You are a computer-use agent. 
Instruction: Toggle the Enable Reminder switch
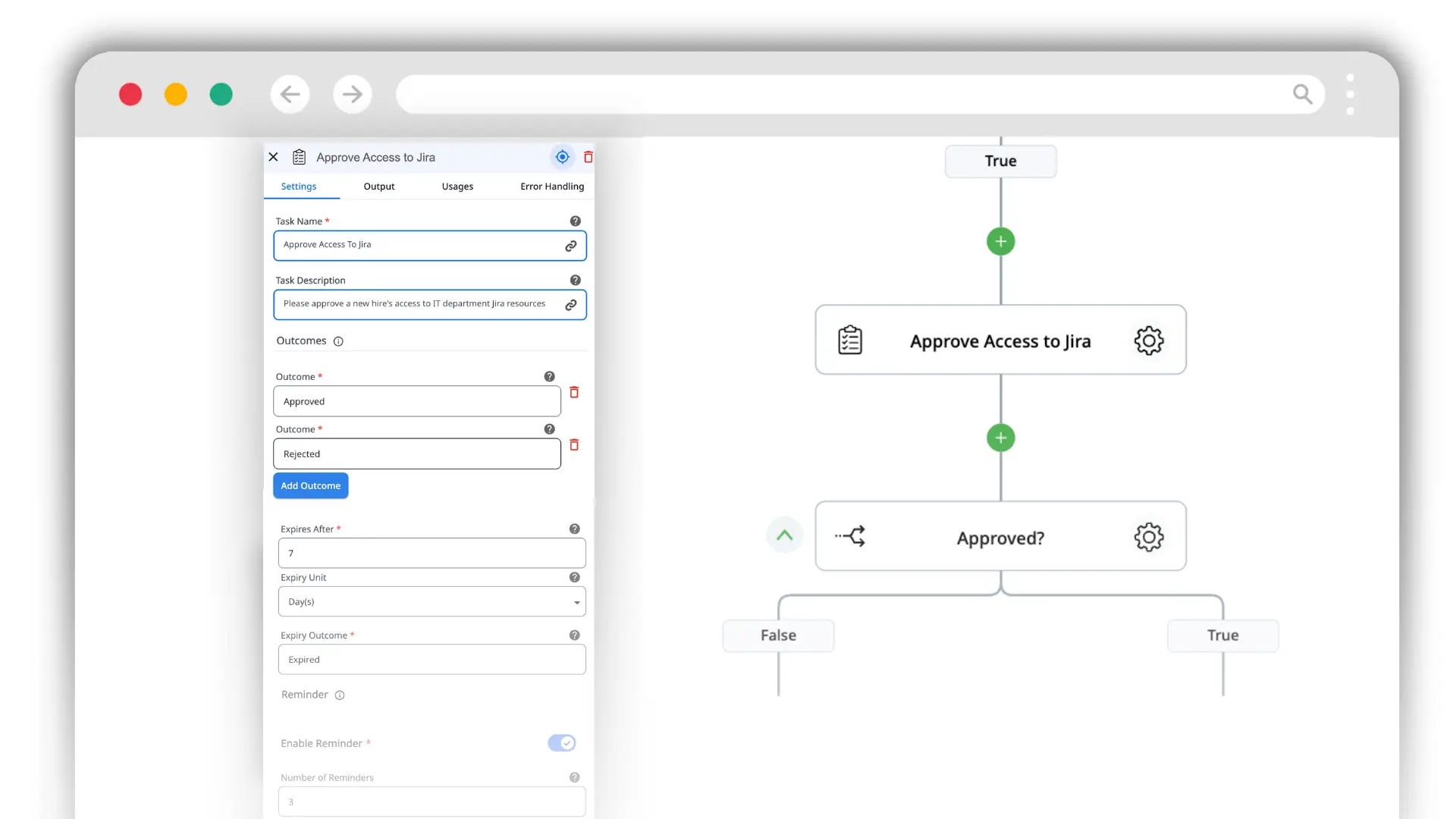pyautogui.click(x=562, y=743)
